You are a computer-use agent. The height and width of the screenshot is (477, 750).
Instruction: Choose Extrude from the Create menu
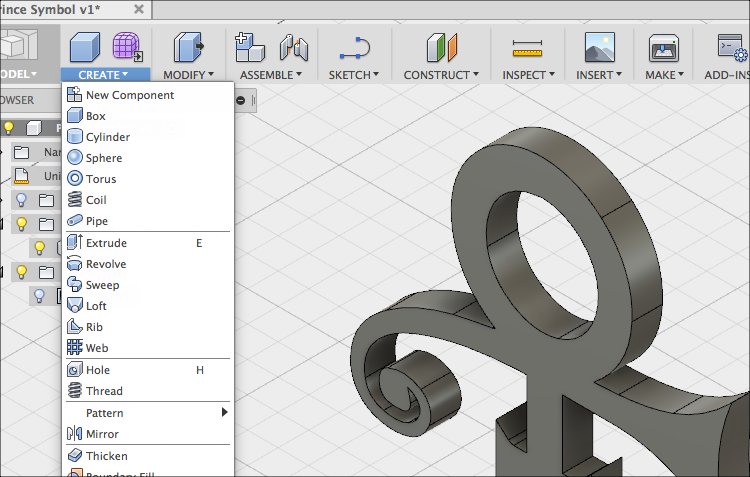(x=106, y=243)
